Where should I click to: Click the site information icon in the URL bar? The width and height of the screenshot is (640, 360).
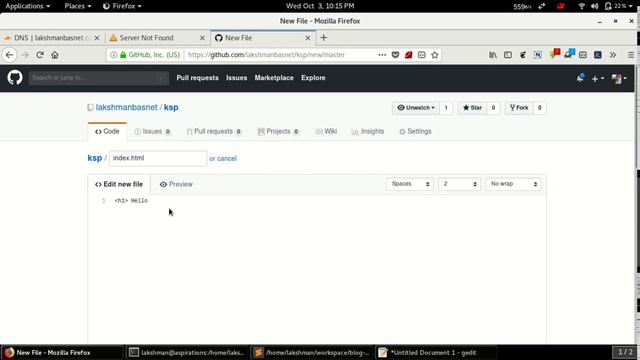pyautogui.click(x=113, y=55)
